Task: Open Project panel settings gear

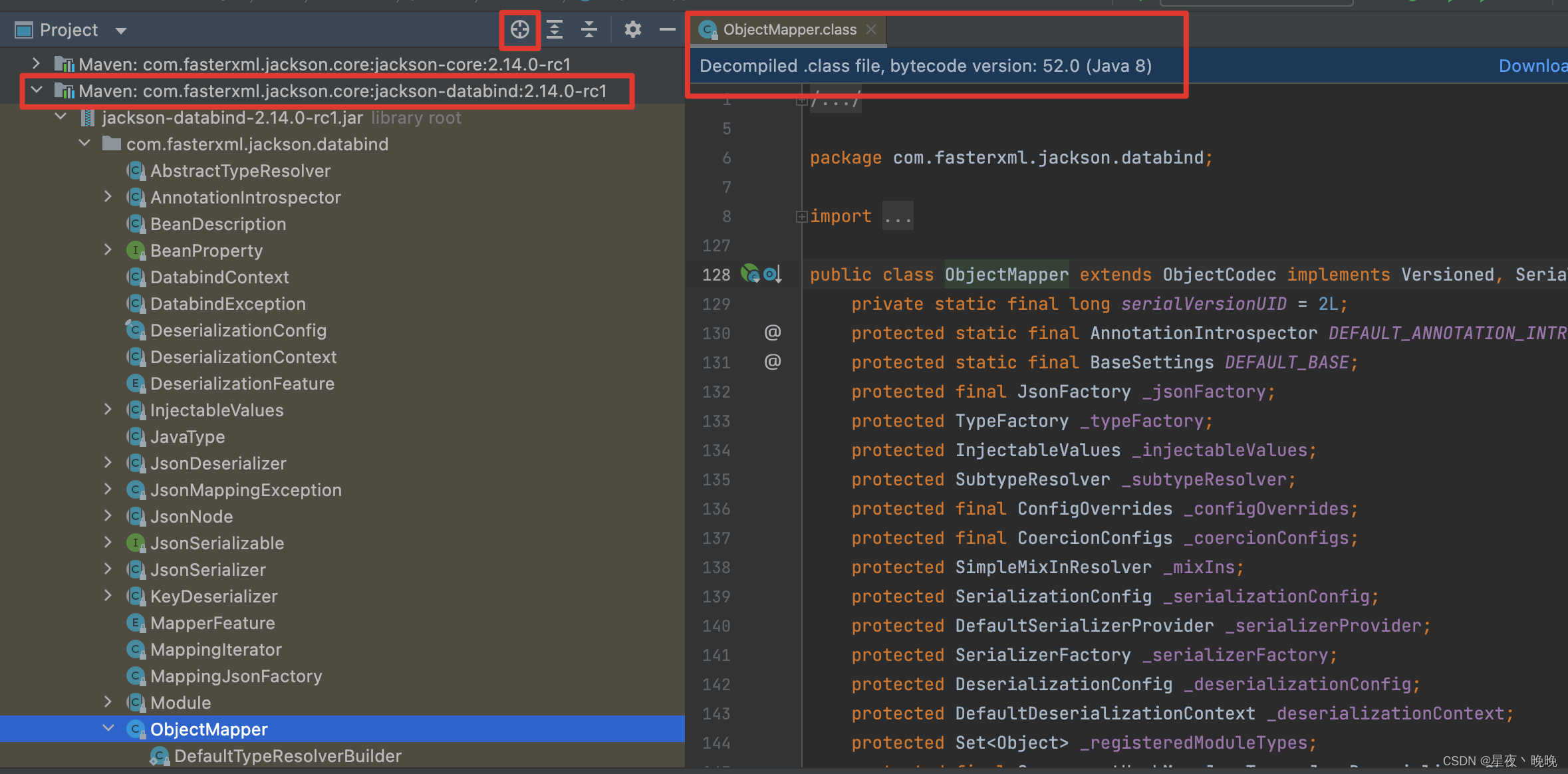Action: point(632,29)
